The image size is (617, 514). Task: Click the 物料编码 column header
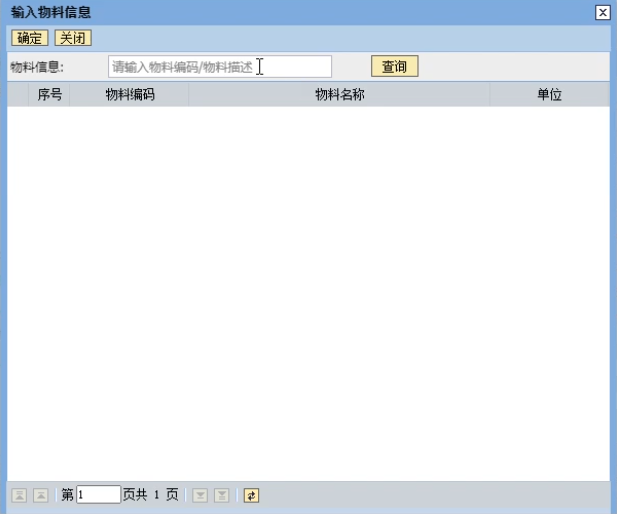tap(129, 95)
